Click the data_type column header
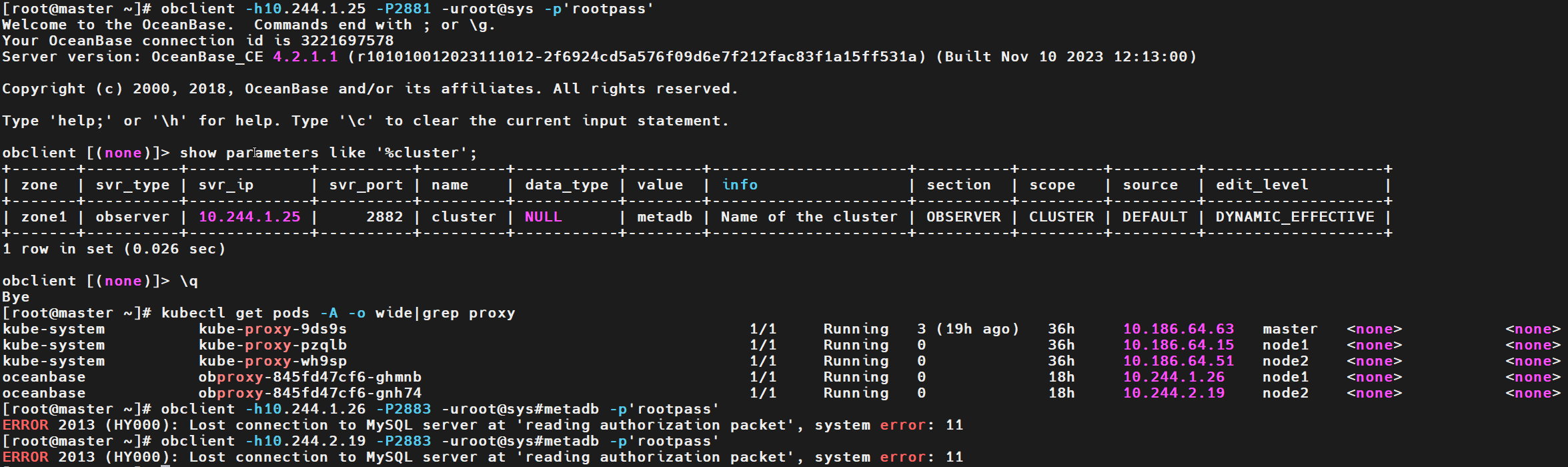Image resolution: width=1568 pixels, height=467 pixels. (567, 185)
